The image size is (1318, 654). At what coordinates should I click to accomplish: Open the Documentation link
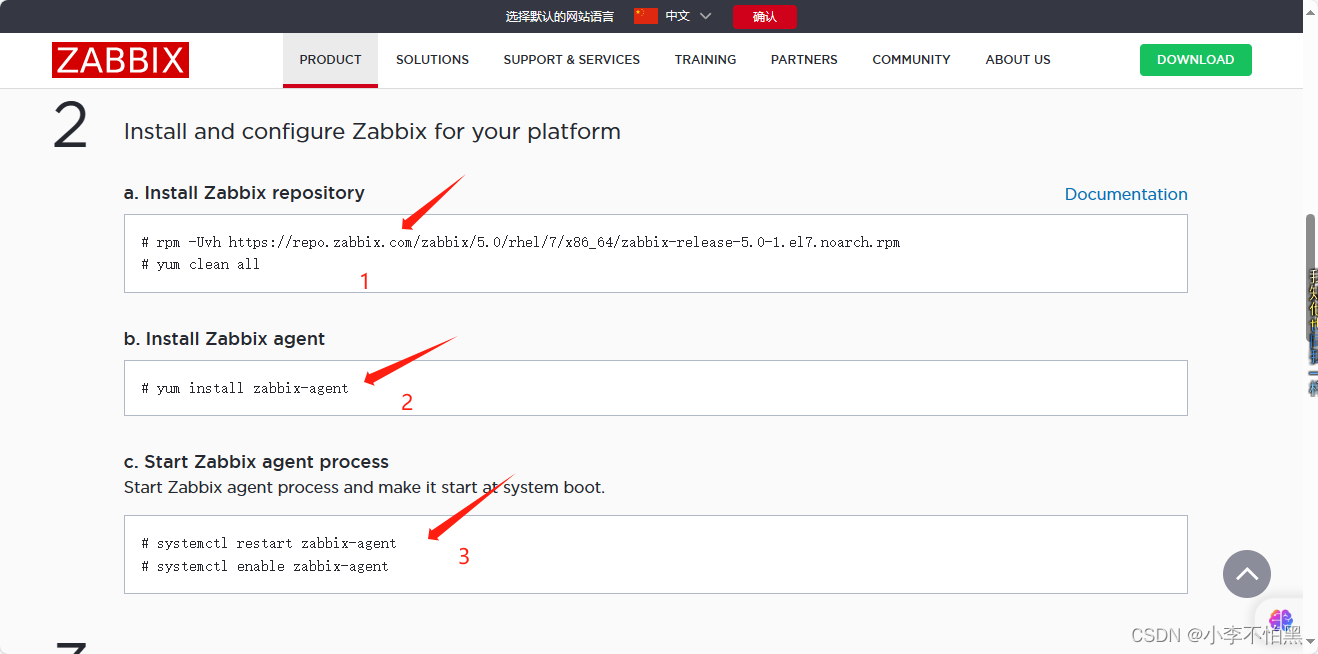coord(1126,194)
